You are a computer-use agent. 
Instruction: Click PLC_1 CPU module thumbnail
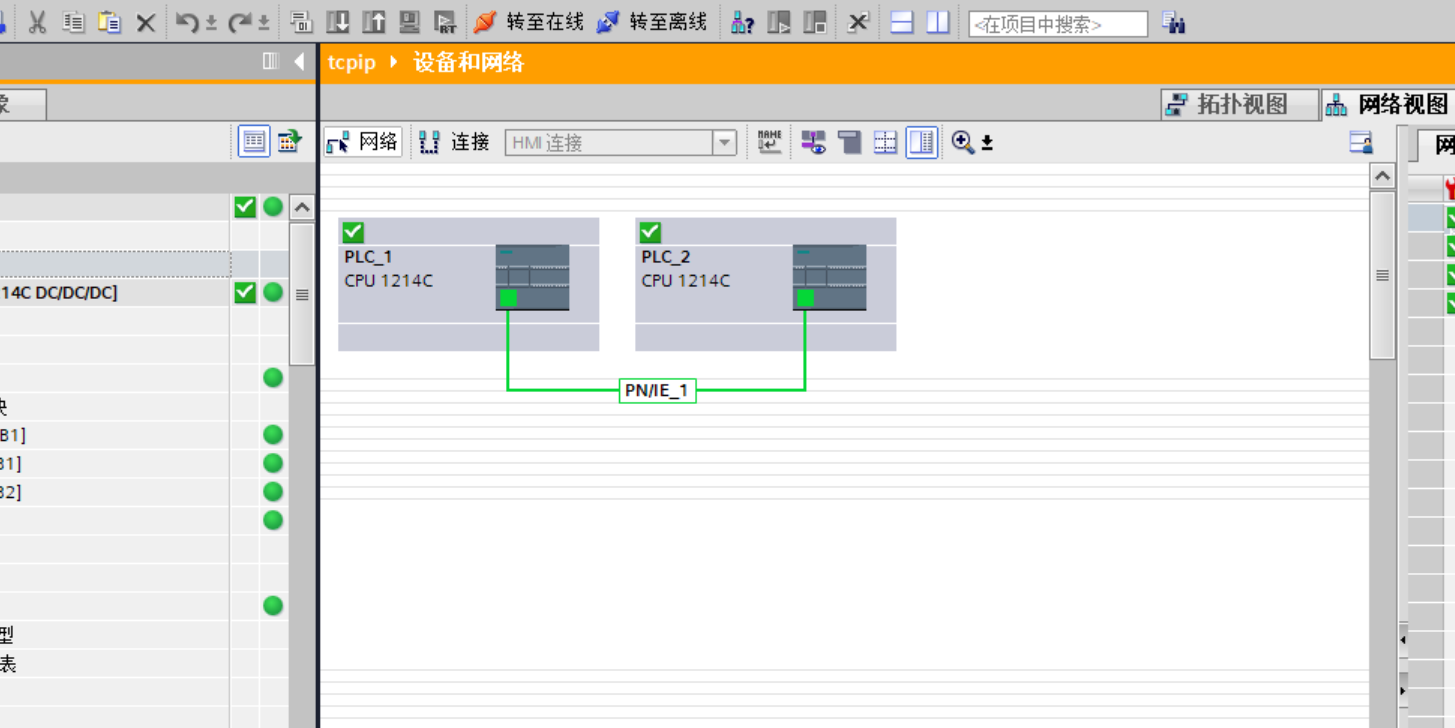pyautogui.click(x=532, y=277)
